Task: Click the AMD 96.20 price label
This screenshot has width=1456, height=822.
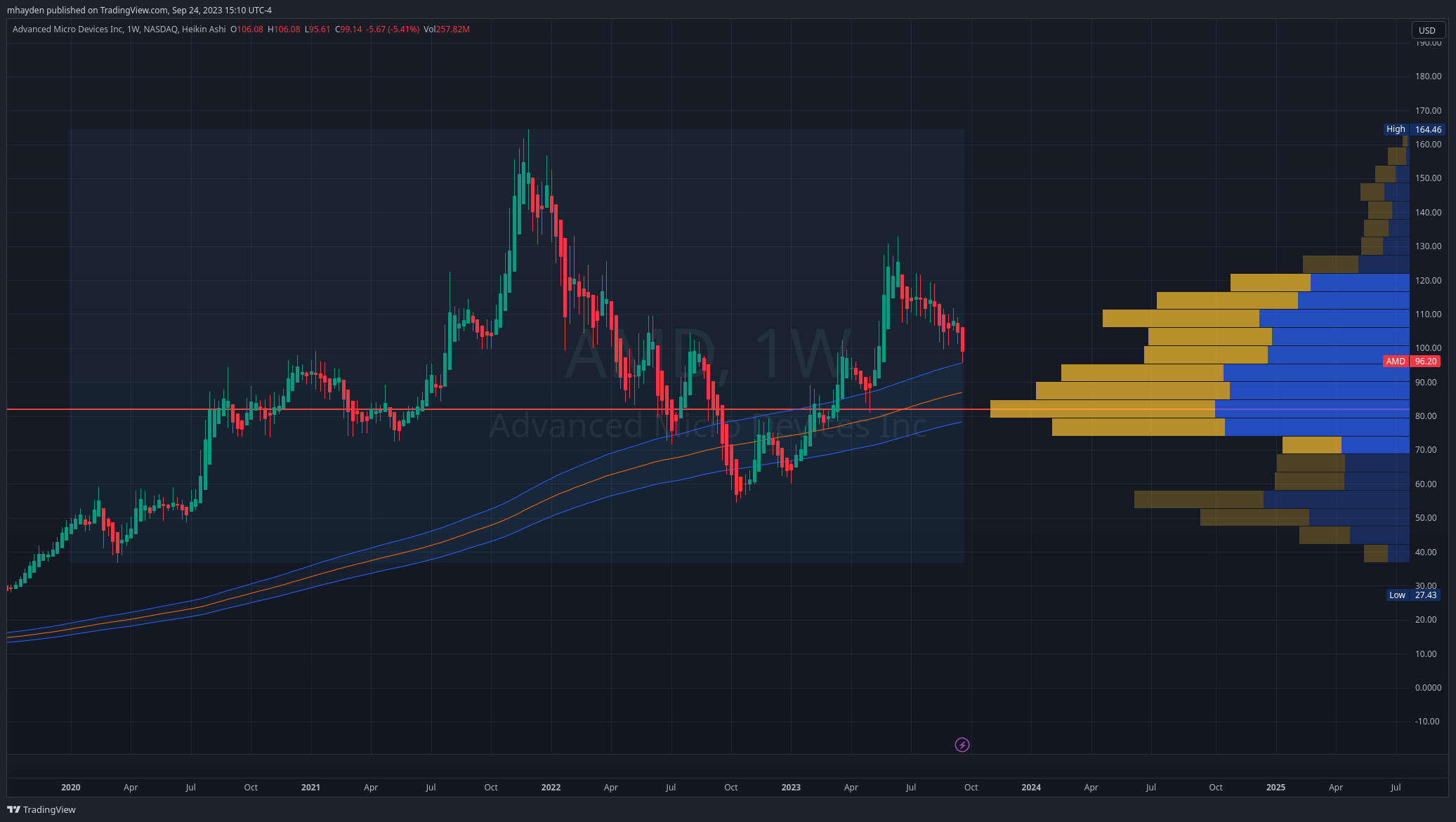Action: 1412,362
